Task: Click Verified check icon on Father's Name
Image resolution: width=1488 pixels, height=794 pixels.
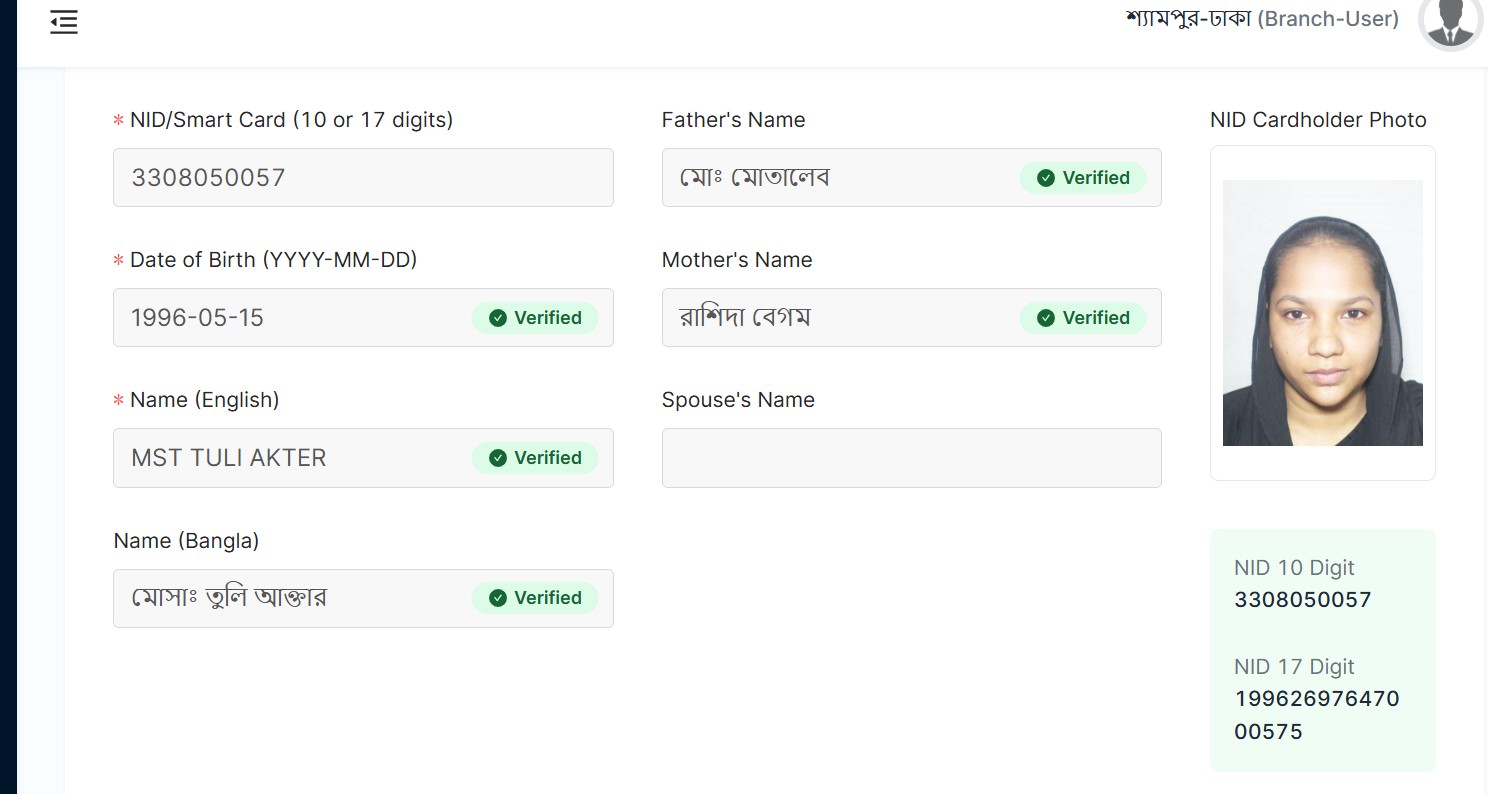Action: (1046, 178)
